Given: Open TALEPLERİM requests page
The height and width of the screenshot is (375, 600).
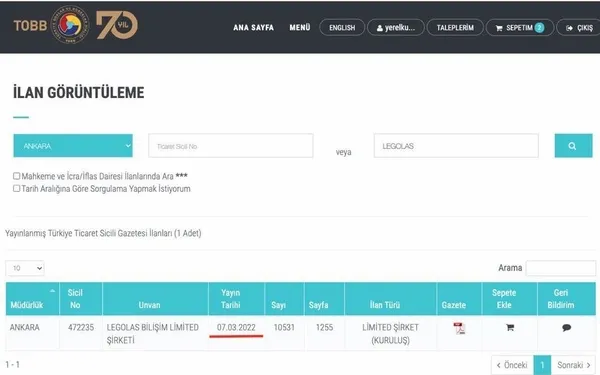Looking at the screenshot, I should (x=455, y=28).
